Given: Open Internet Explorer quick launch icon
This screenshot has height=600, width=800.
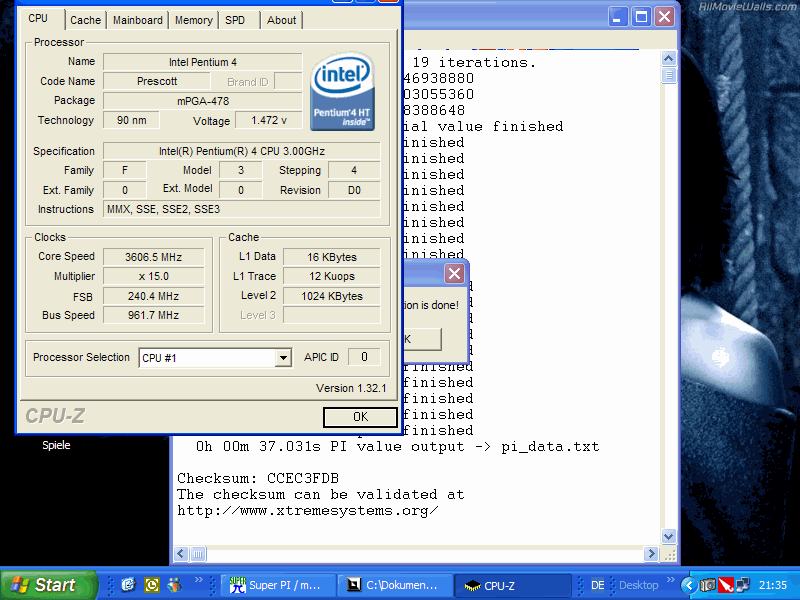Looking at the screenshot, I should click(128, 585).
